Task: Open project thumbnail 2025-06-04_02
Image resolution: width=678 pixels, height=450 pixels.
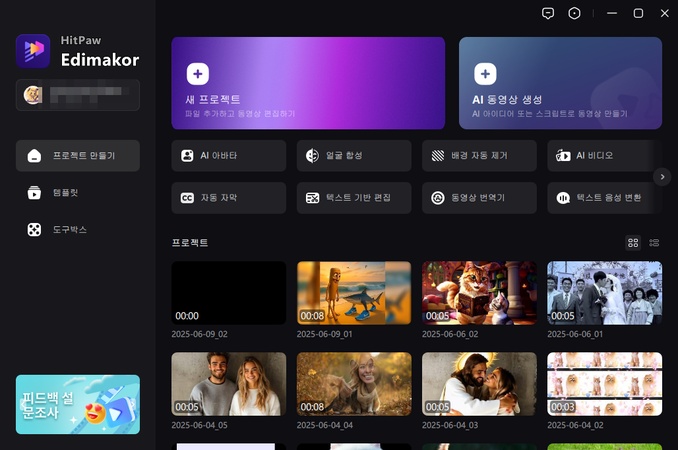Action: pos(604,384)
